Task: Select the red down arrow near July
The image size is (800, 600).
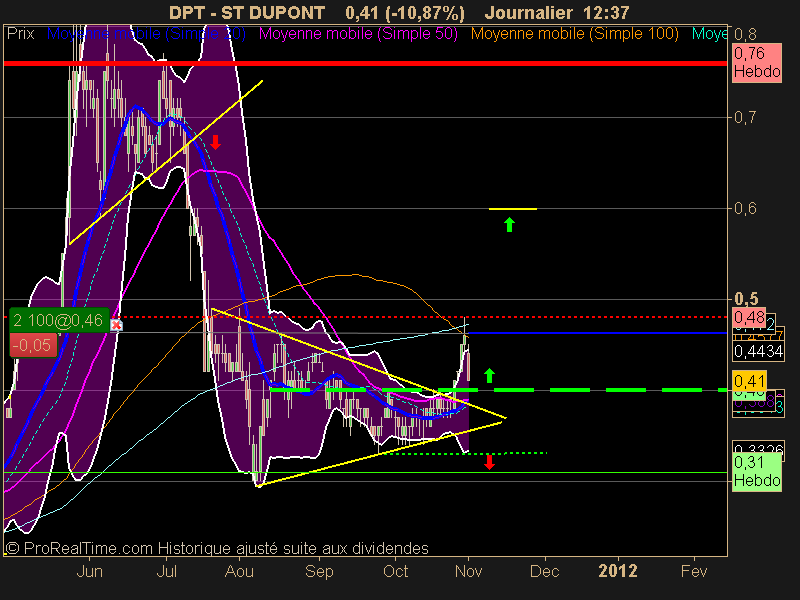Action: [x=215, y=142]
